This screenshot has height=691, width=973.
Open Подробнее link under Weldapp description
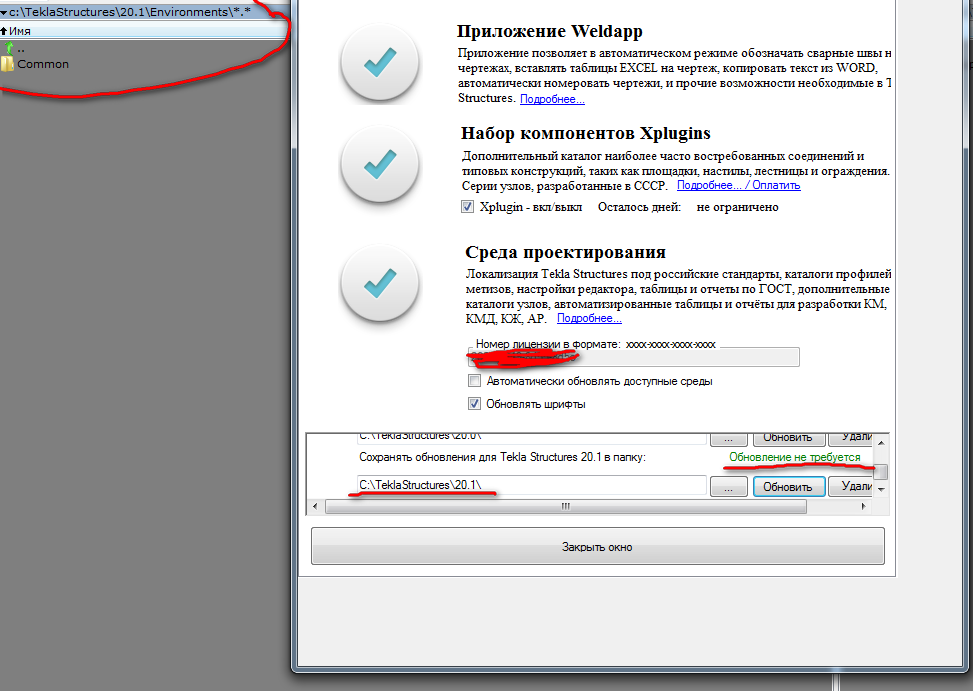[x=552, y=99]
